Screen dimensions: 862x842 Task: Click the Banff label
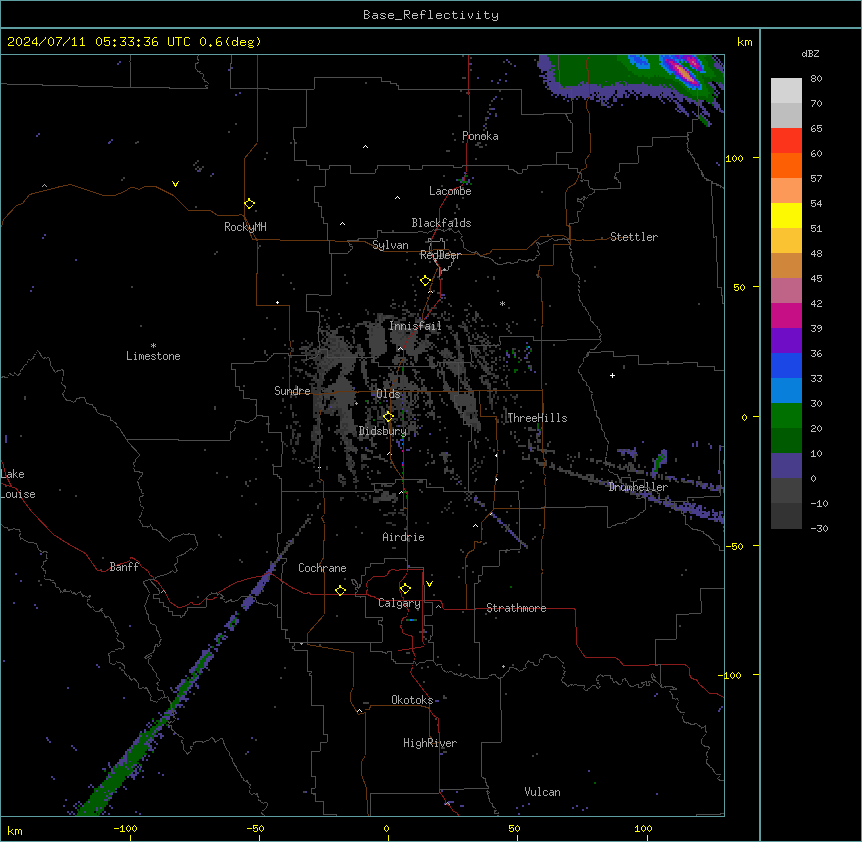click(124, 567)
